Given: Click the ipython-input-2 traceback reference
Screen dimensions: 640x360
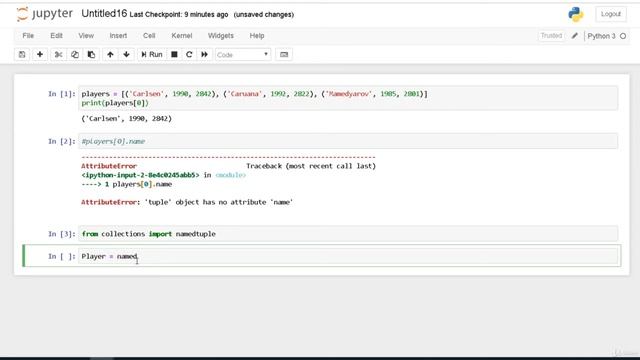Looking at the screenshot, I should click(140, 175).
